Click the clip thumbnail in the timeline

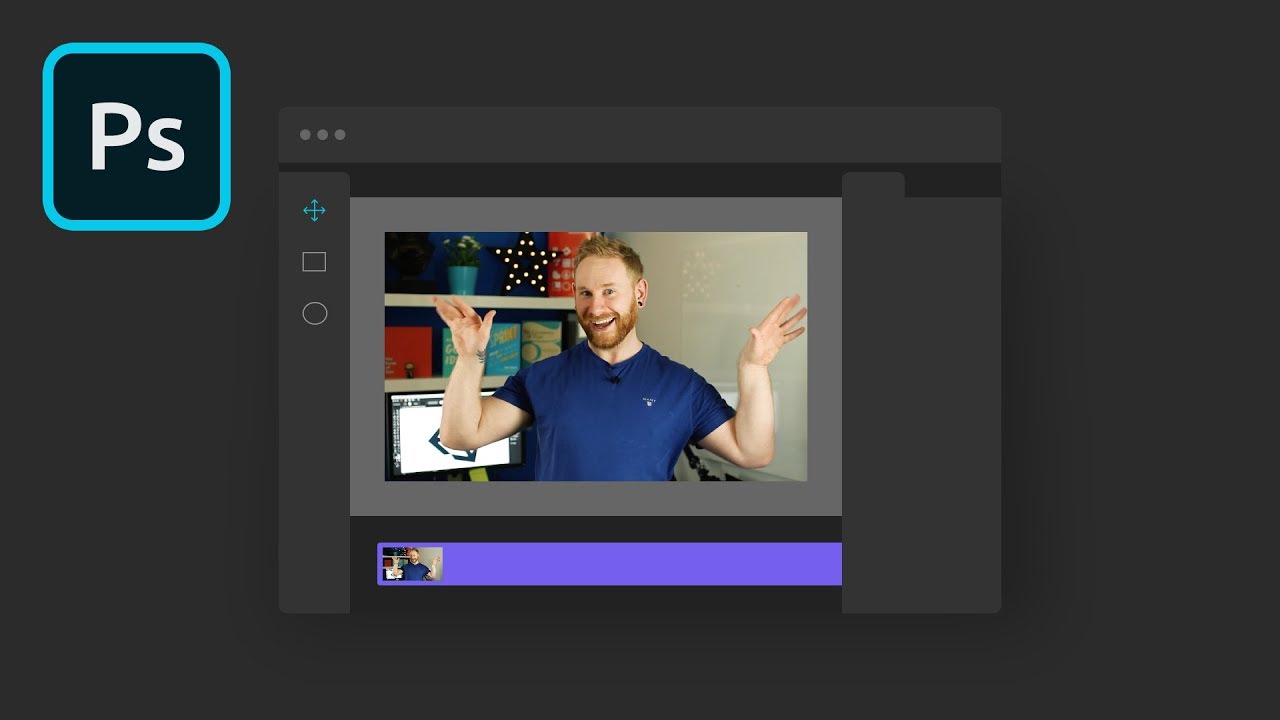click(x=412, y=564)
